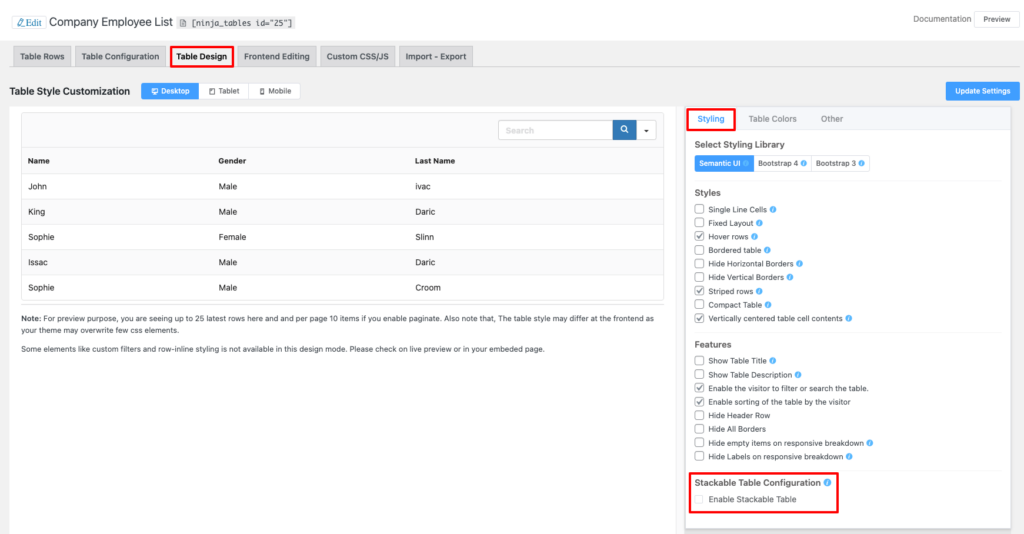1024x534 pixels.
Task: Open the dropdown arrow beside search button
Action: 647,130
